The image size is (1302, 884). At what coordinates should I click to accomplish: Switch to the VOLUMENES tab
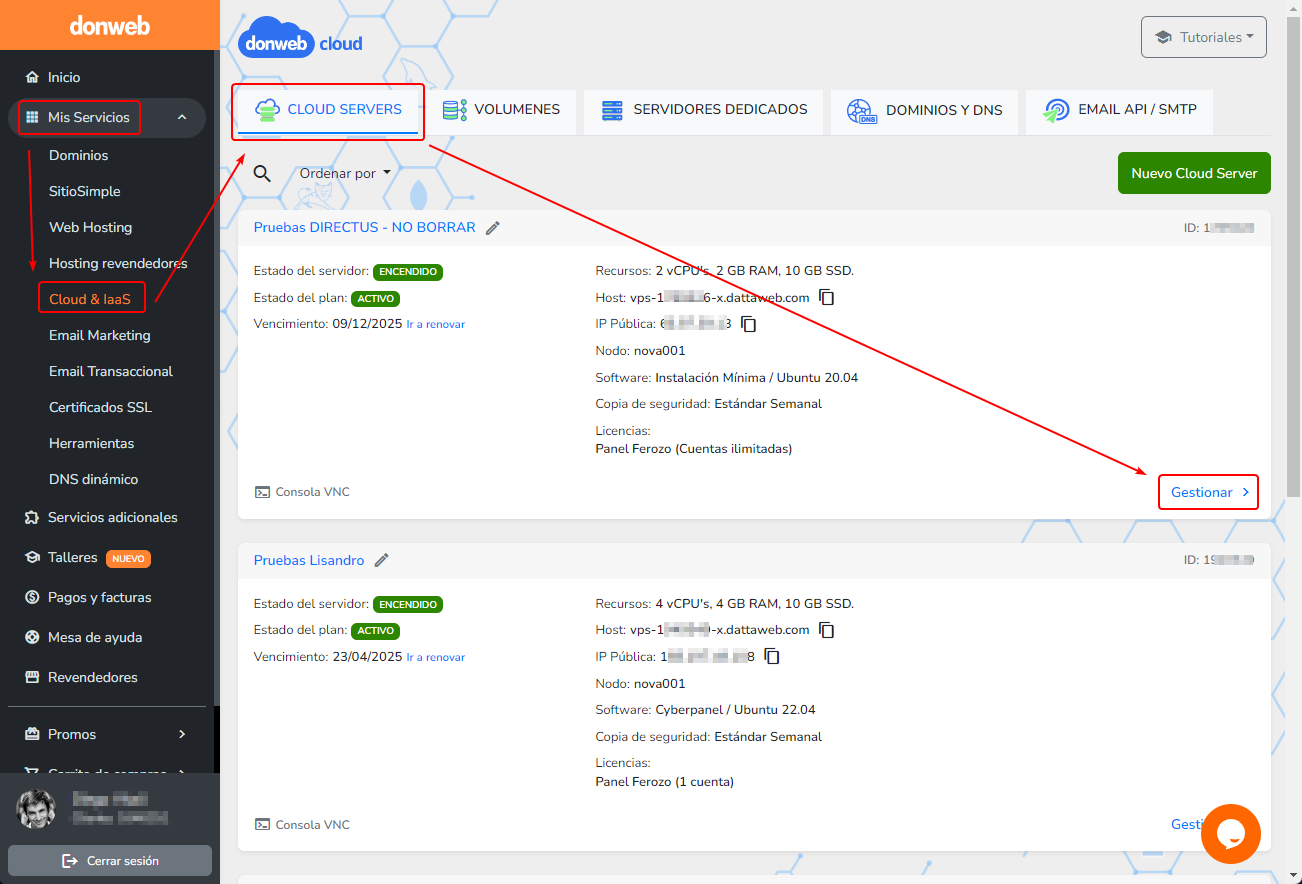coord(500,110)
